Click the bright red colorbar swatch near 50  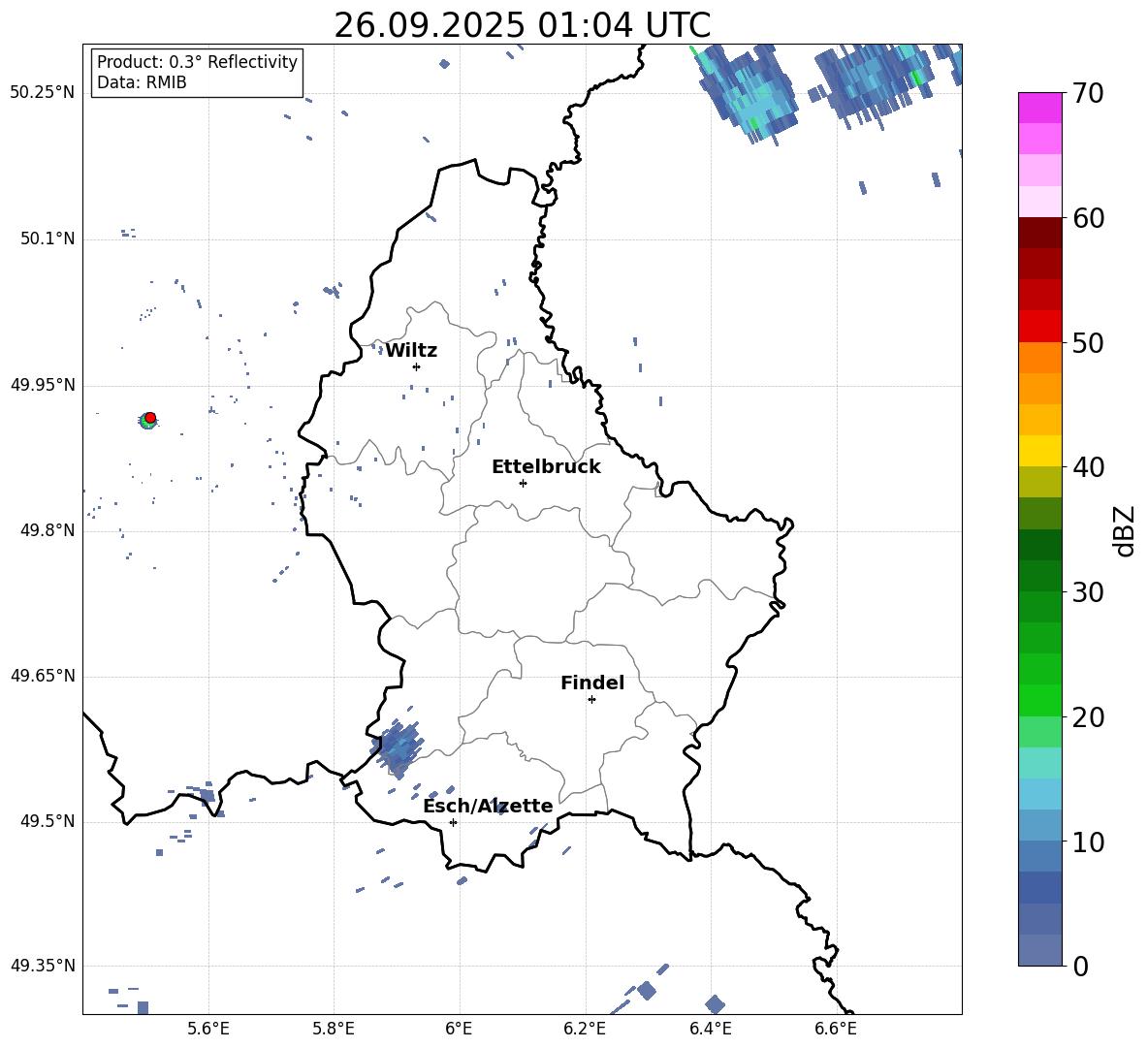(x=1039, y=327)
